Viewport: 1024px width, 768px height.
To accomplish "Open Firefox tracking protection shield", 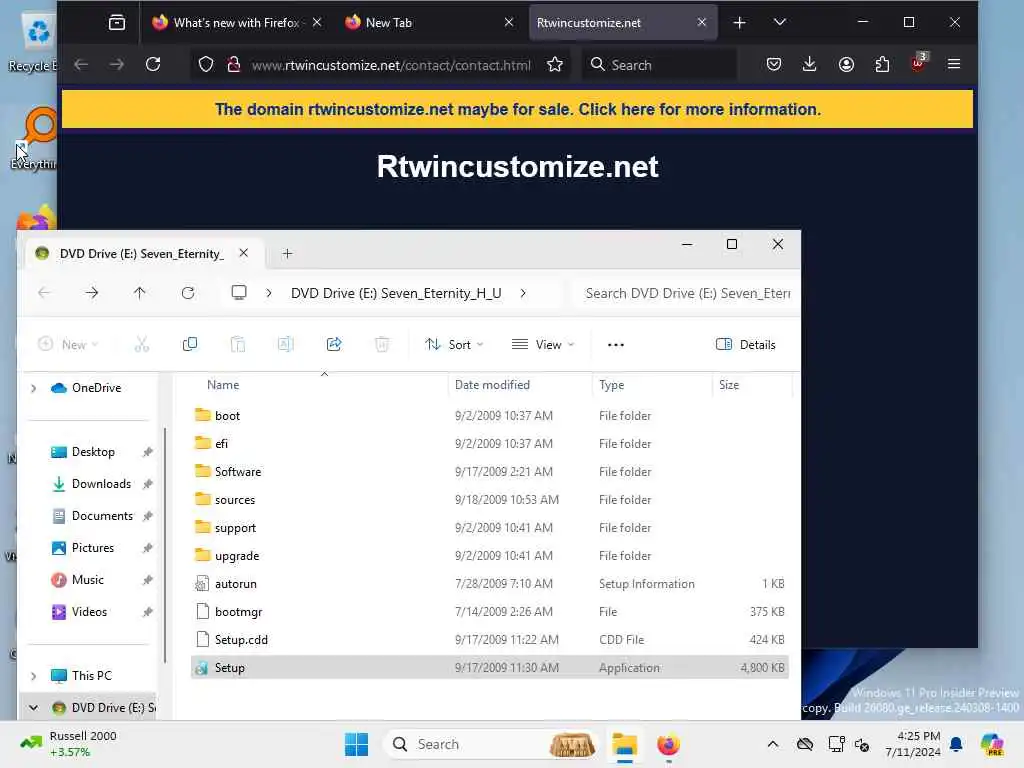I will (206, 64).
